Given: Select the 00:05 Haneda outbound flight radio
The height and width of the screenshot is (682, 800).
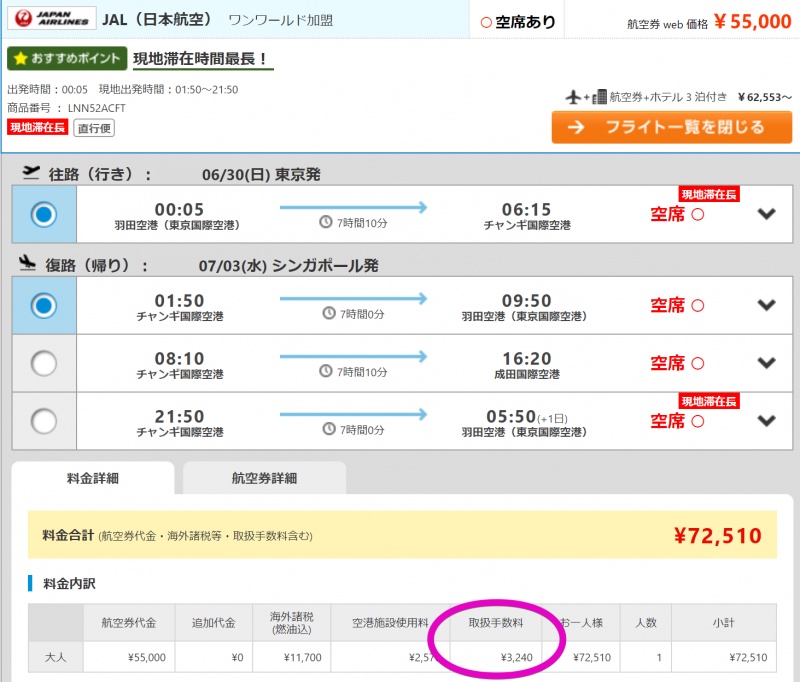Looking at the screenshot, I should click(x=44, y=214).
